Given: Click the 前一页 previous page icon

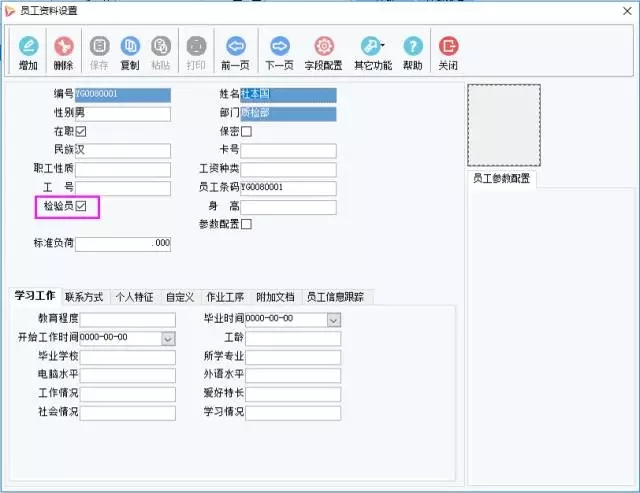Looking at the screenshot, I should click(x=235, y=47).
